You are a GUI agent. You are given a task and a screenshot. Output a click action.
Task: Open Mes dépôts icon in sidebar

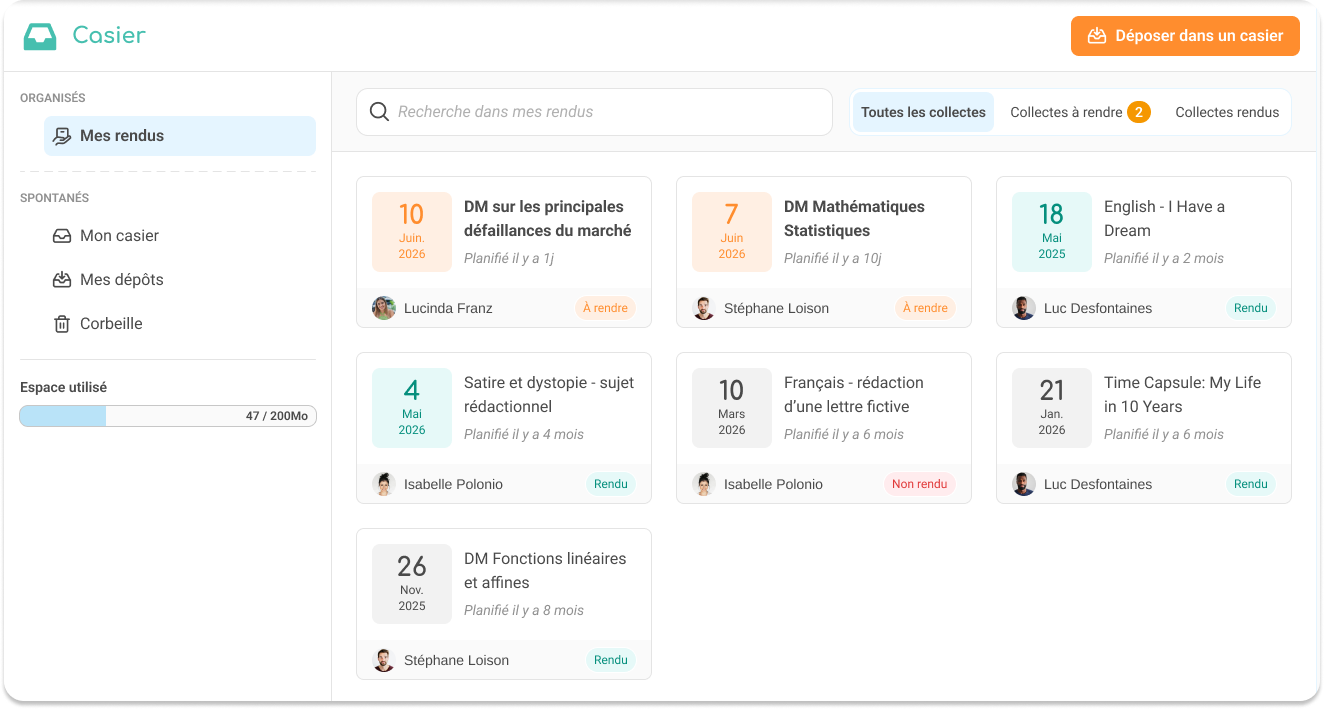pyautogui.click(x=62, y=280)
